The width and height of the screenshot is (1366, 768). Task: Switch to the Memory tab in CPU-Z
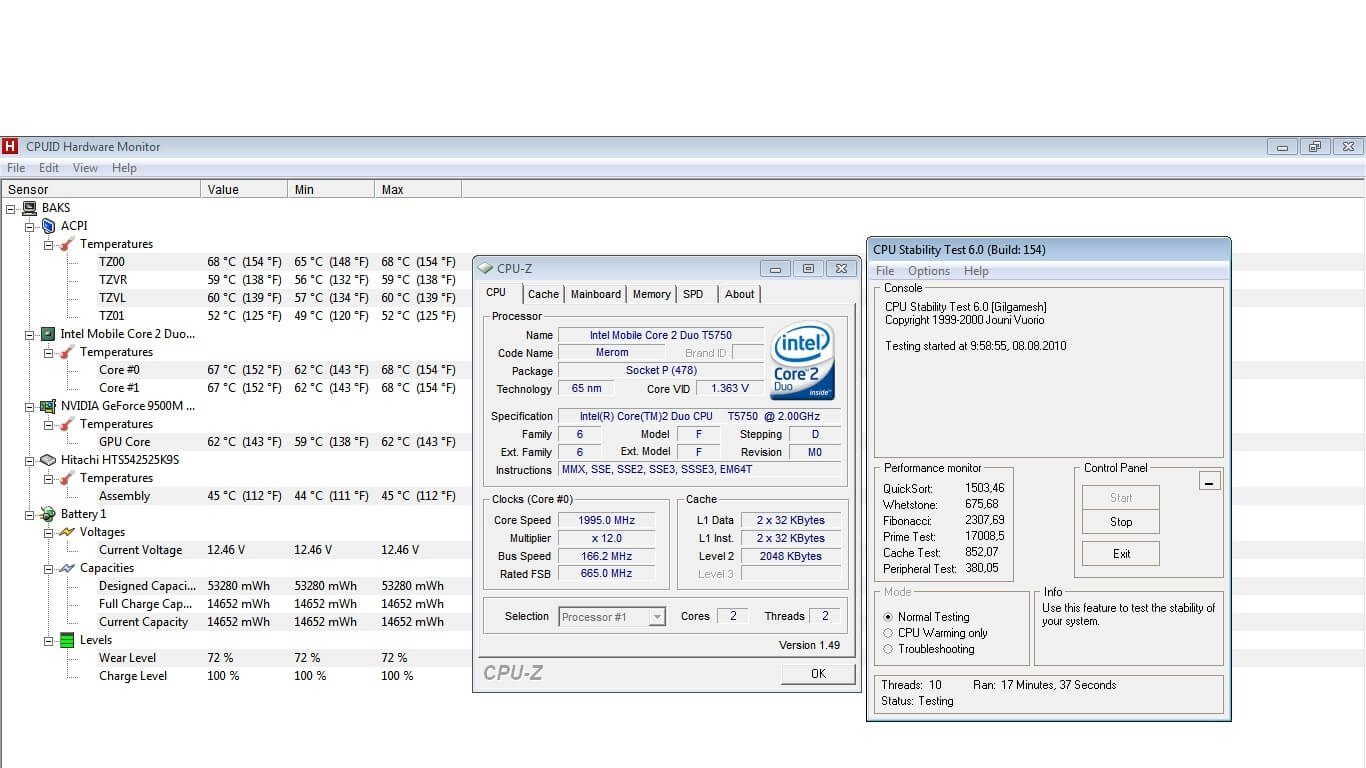[651, 294]
